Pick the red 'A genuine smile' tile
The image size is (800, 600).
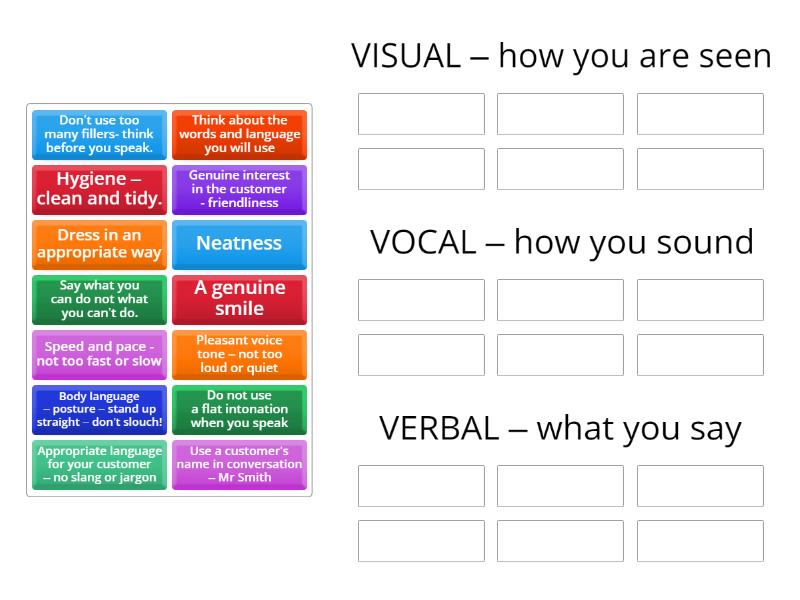pyautogui.click(x=239, y=300)
